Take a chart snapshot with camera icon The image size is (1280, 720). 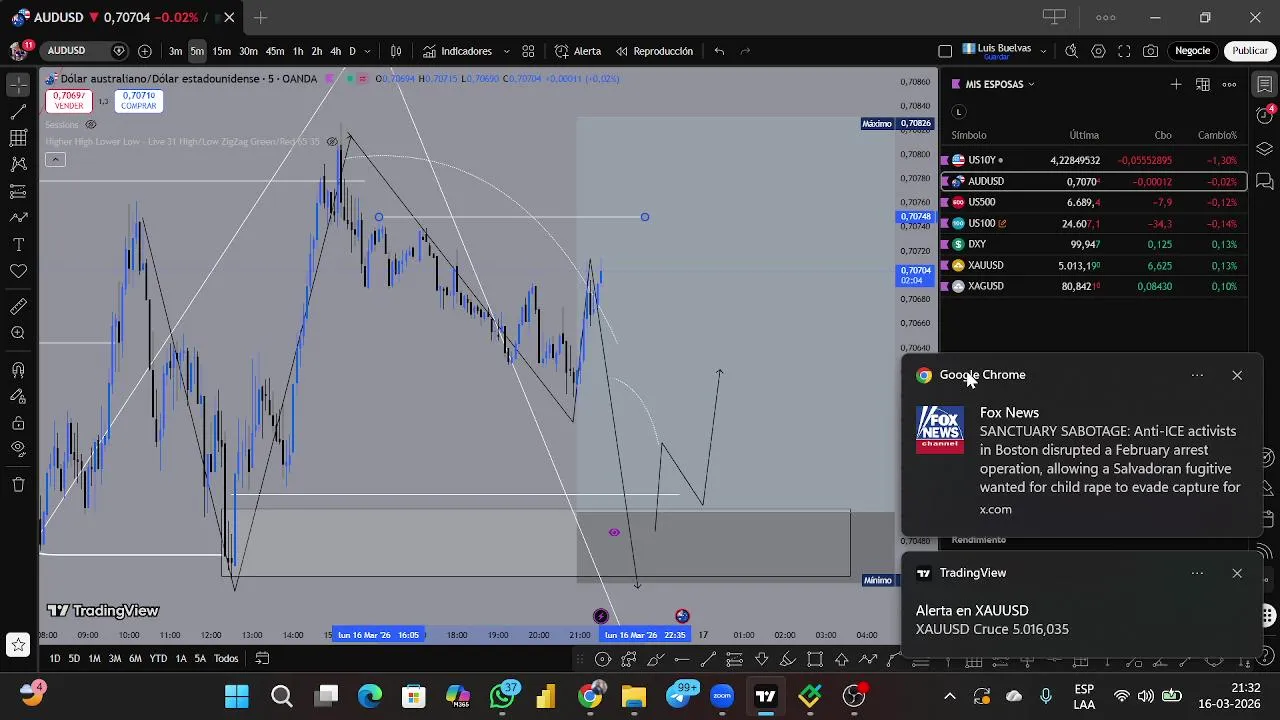[x=1151, y=51]
